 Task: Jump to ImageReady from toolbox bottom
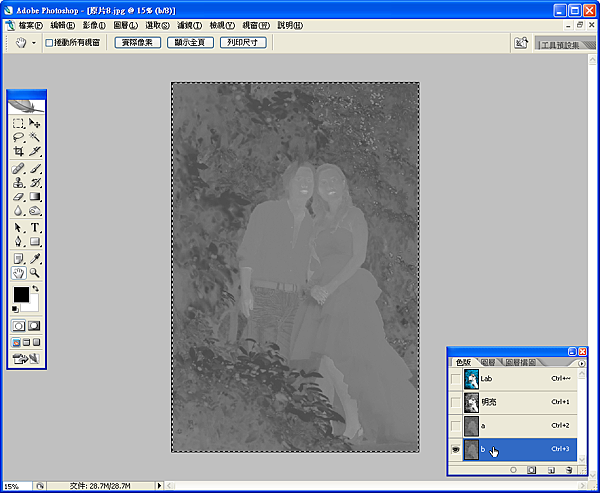(x=26, y=359)
